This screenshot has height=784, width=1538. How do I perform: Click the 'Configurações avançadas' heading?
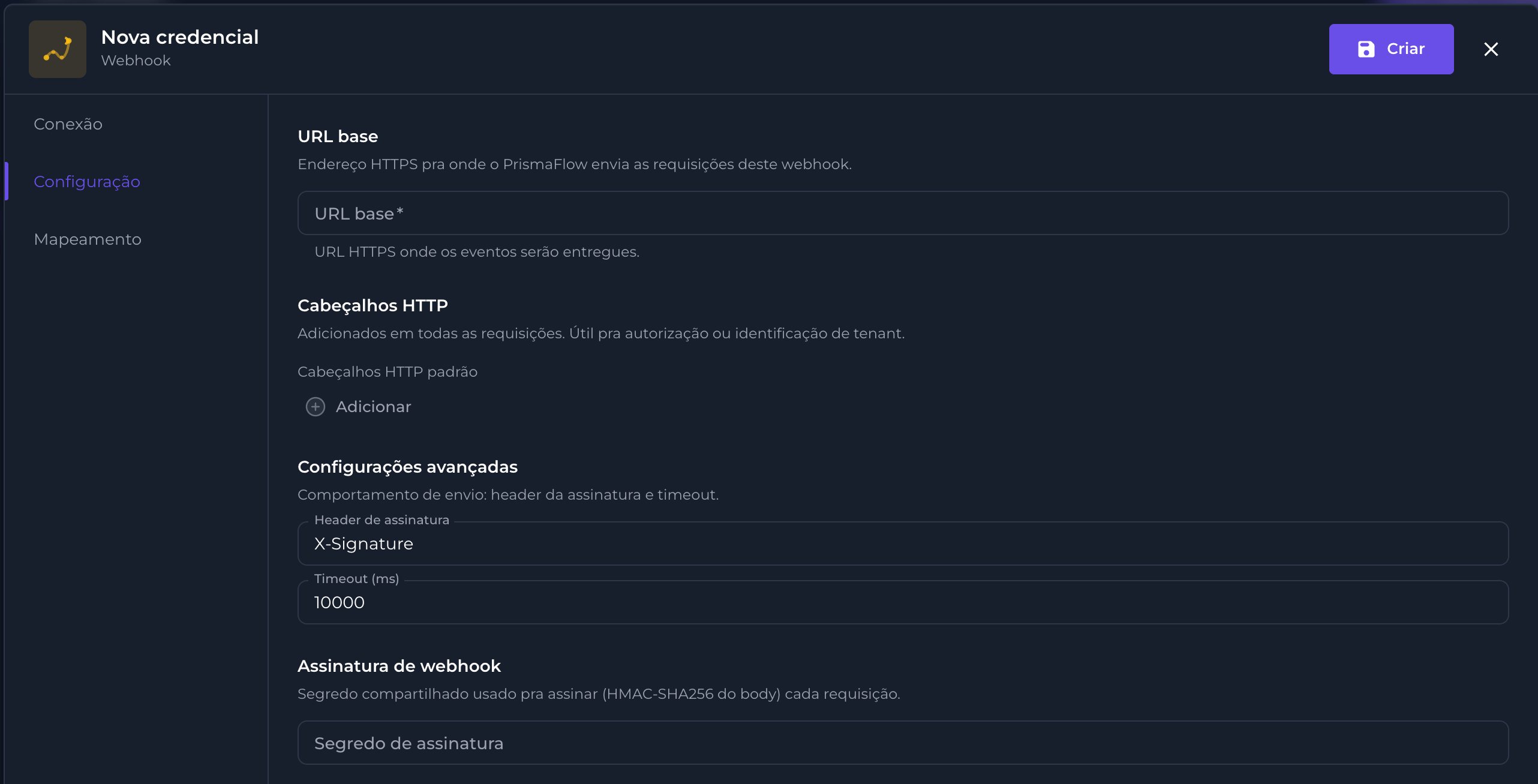(407, 467)
